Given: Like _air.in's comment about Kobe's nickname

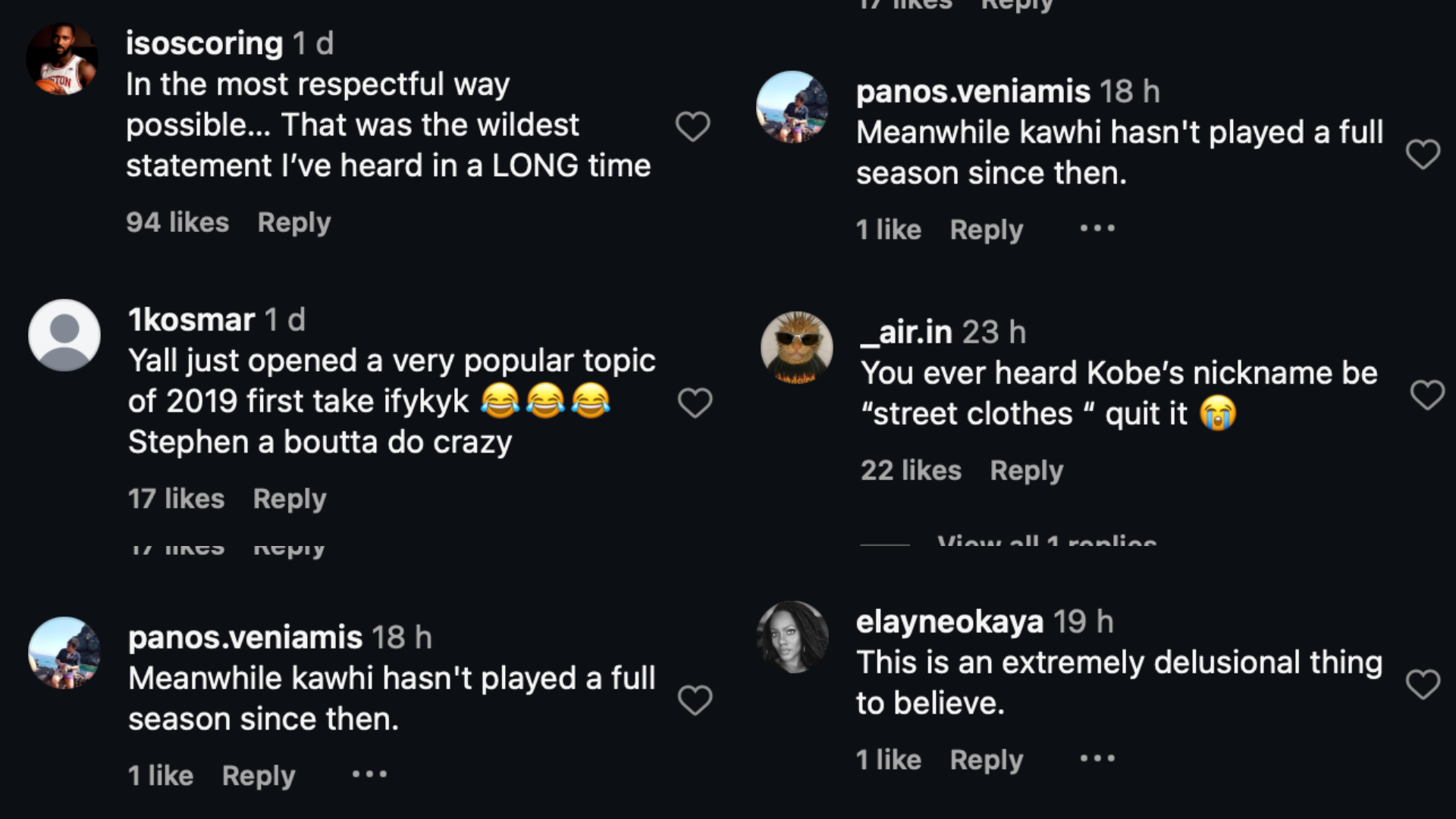Looking at the screenshot, I should pyautogui.click(x=1427, y=395).
